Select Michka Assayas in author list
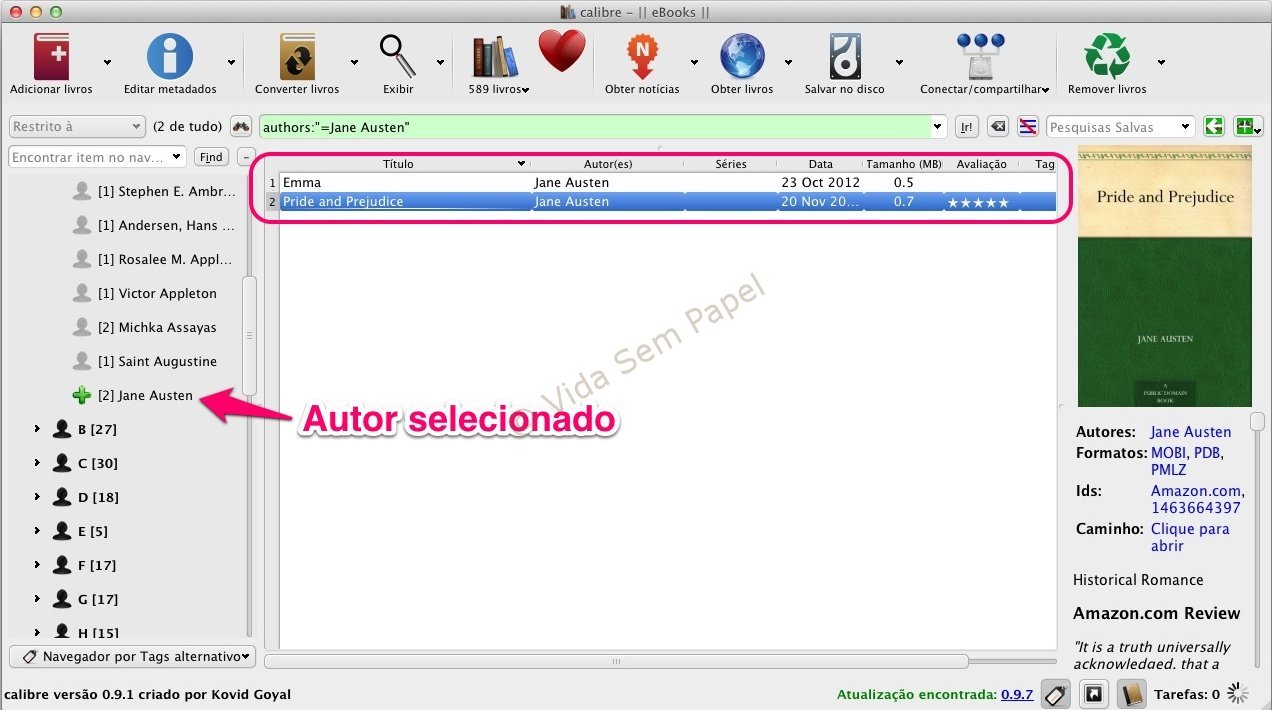 click(157, 327)
